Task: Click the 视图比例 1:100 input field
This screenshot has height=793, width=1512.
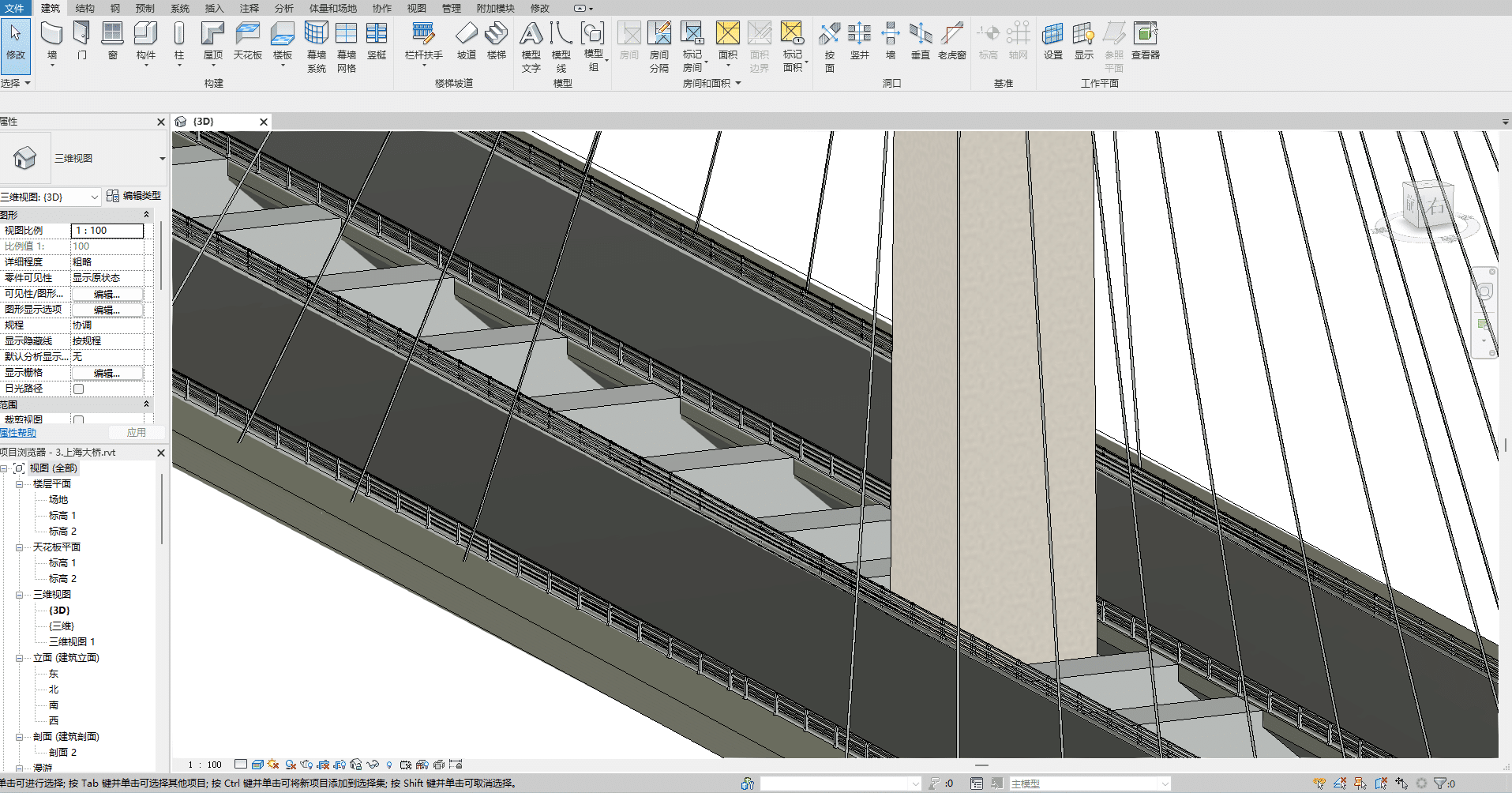Action: 107,231
